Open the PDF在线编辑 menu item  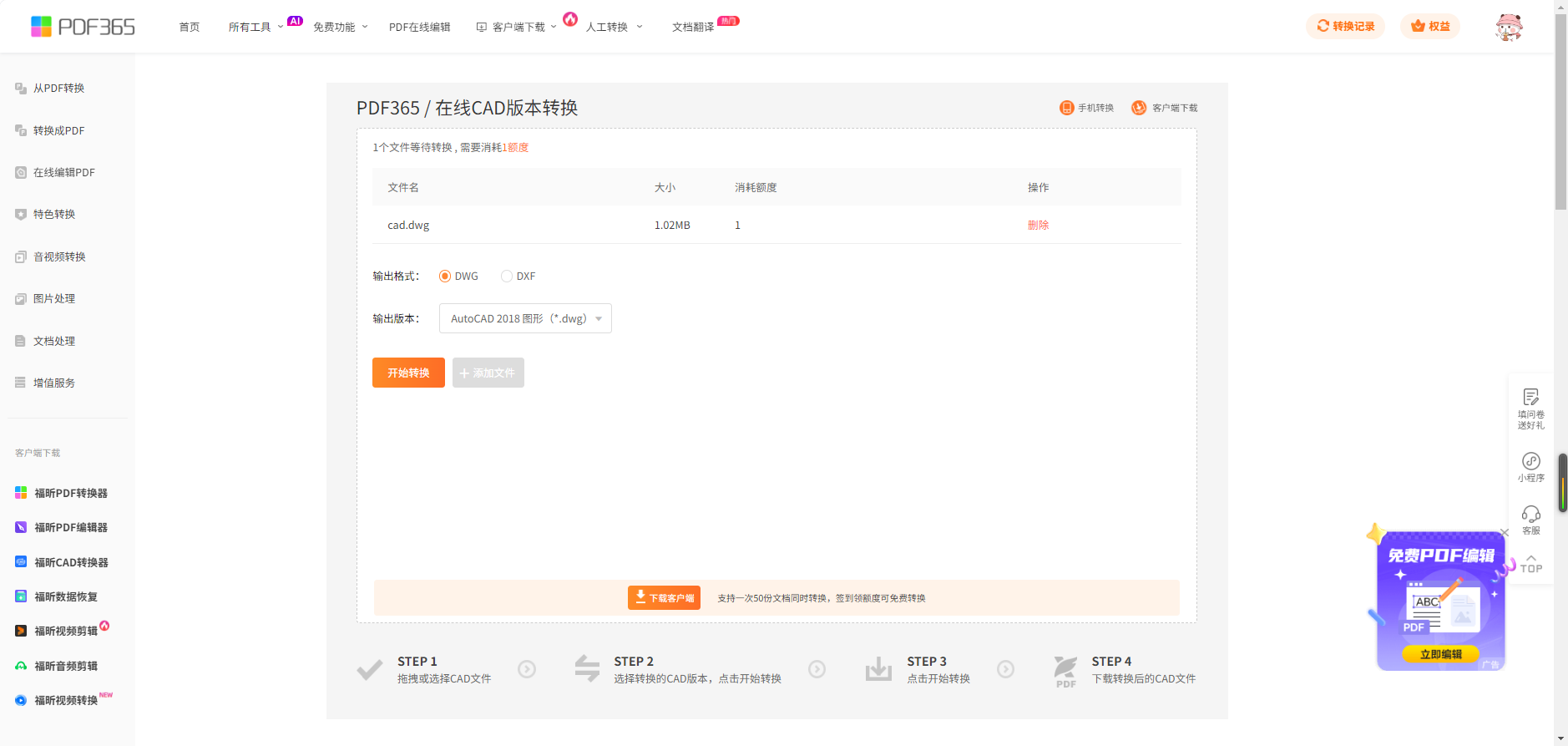pos(419,28)
